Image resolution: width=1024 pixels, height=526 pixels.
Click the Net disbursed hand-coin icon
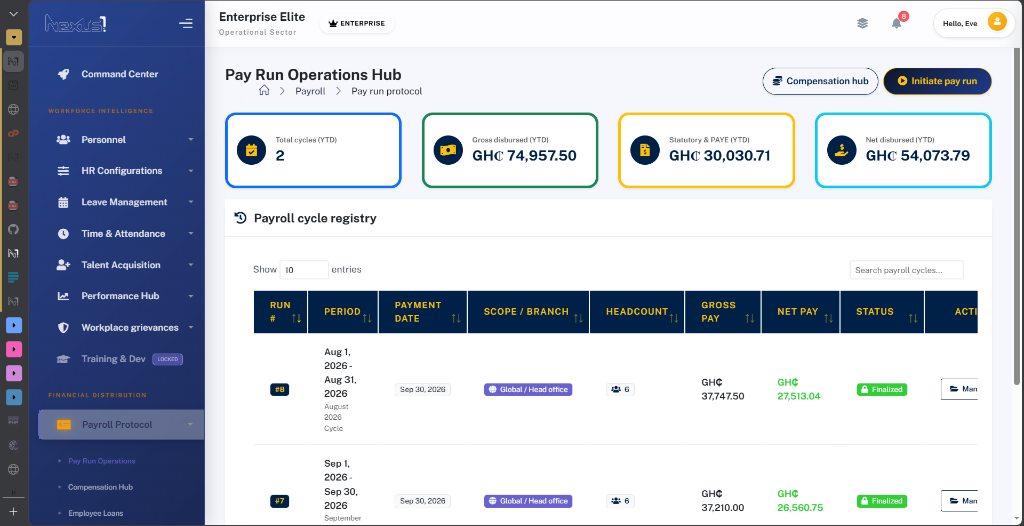(x=841, y=150)
